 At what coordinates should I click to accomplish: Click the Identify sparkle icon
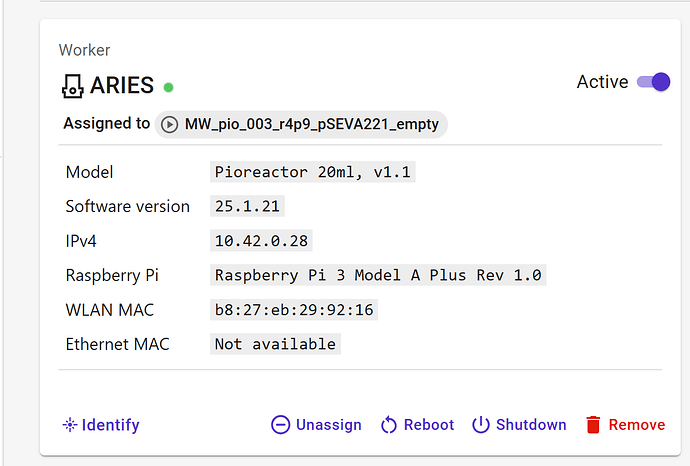(x=70, y=425)
